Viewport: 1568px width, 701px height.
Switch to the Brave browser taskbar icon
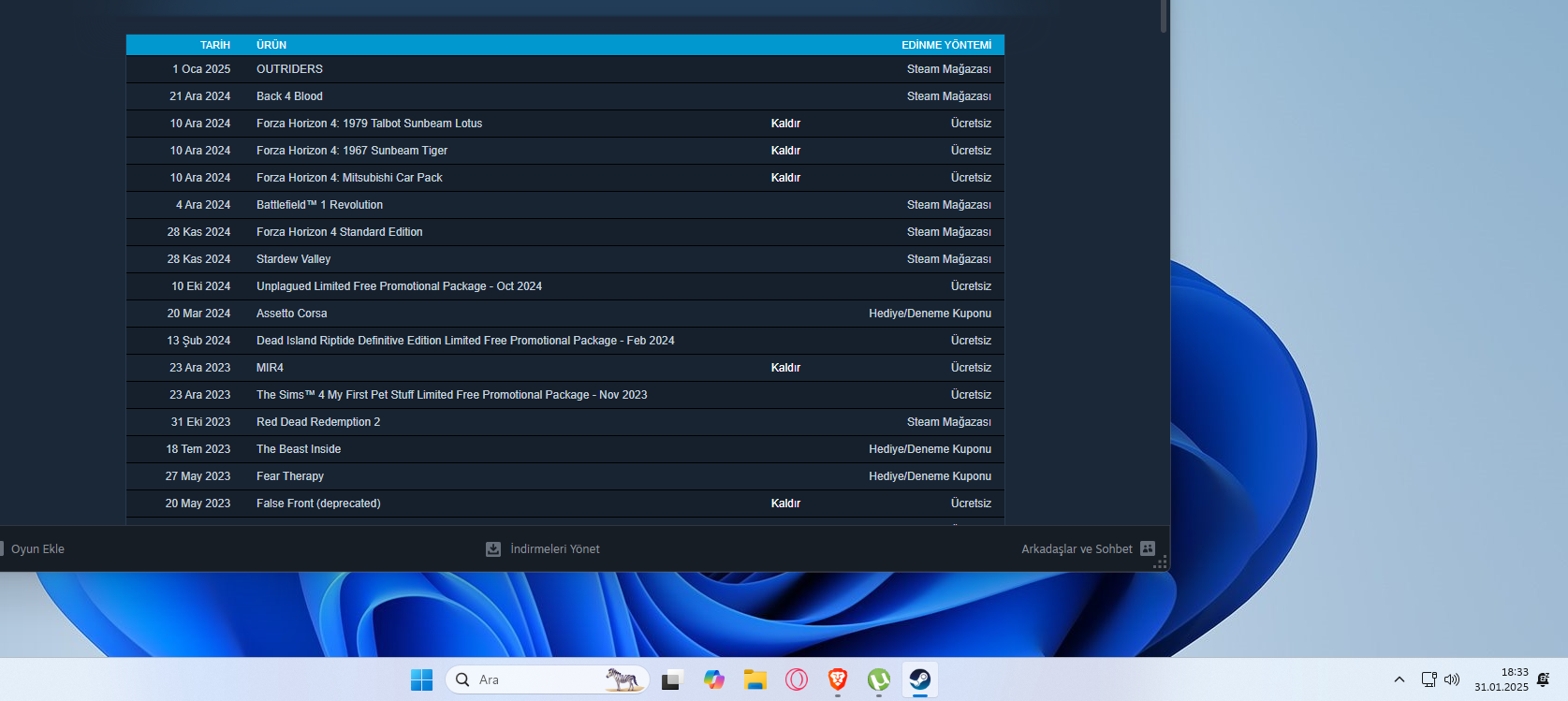[838, 680]
